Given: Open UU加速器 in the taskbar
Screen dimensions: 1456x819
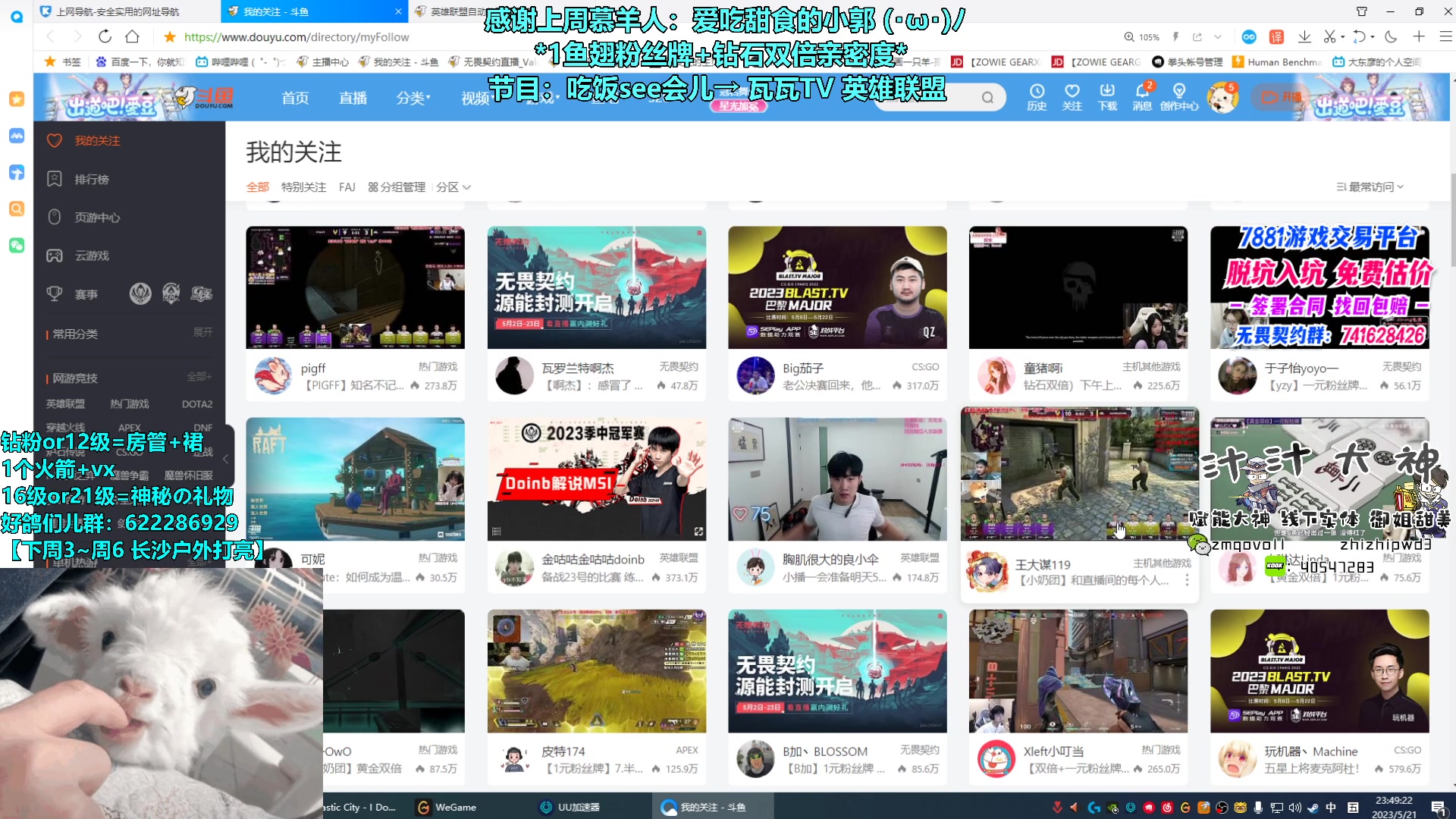Looking at the screenshot, I should (570, 807).
